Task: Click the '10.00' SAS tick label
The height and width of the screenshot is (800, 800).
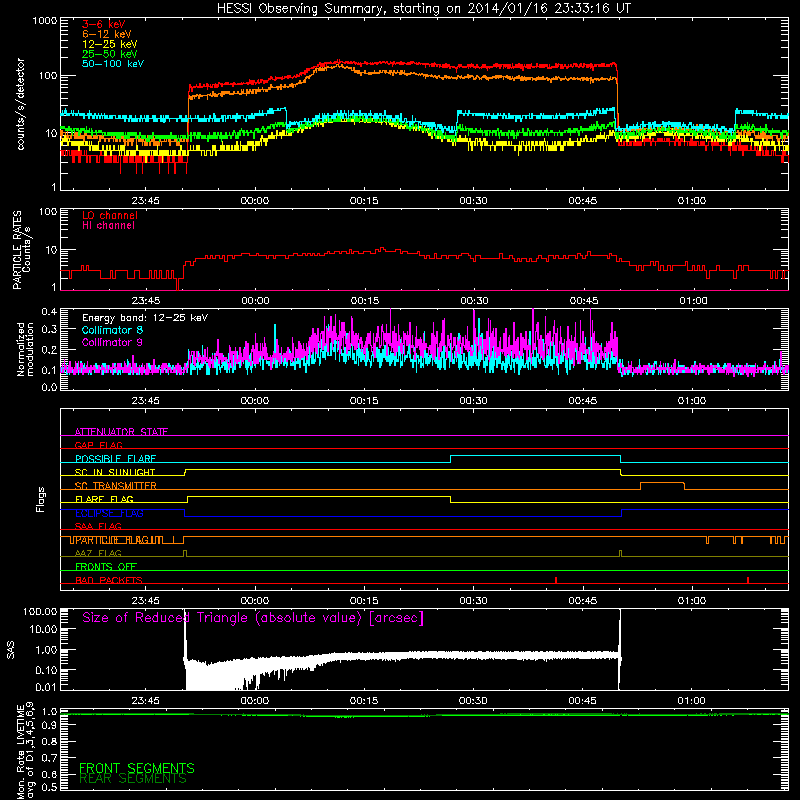Action: (43, 629)
